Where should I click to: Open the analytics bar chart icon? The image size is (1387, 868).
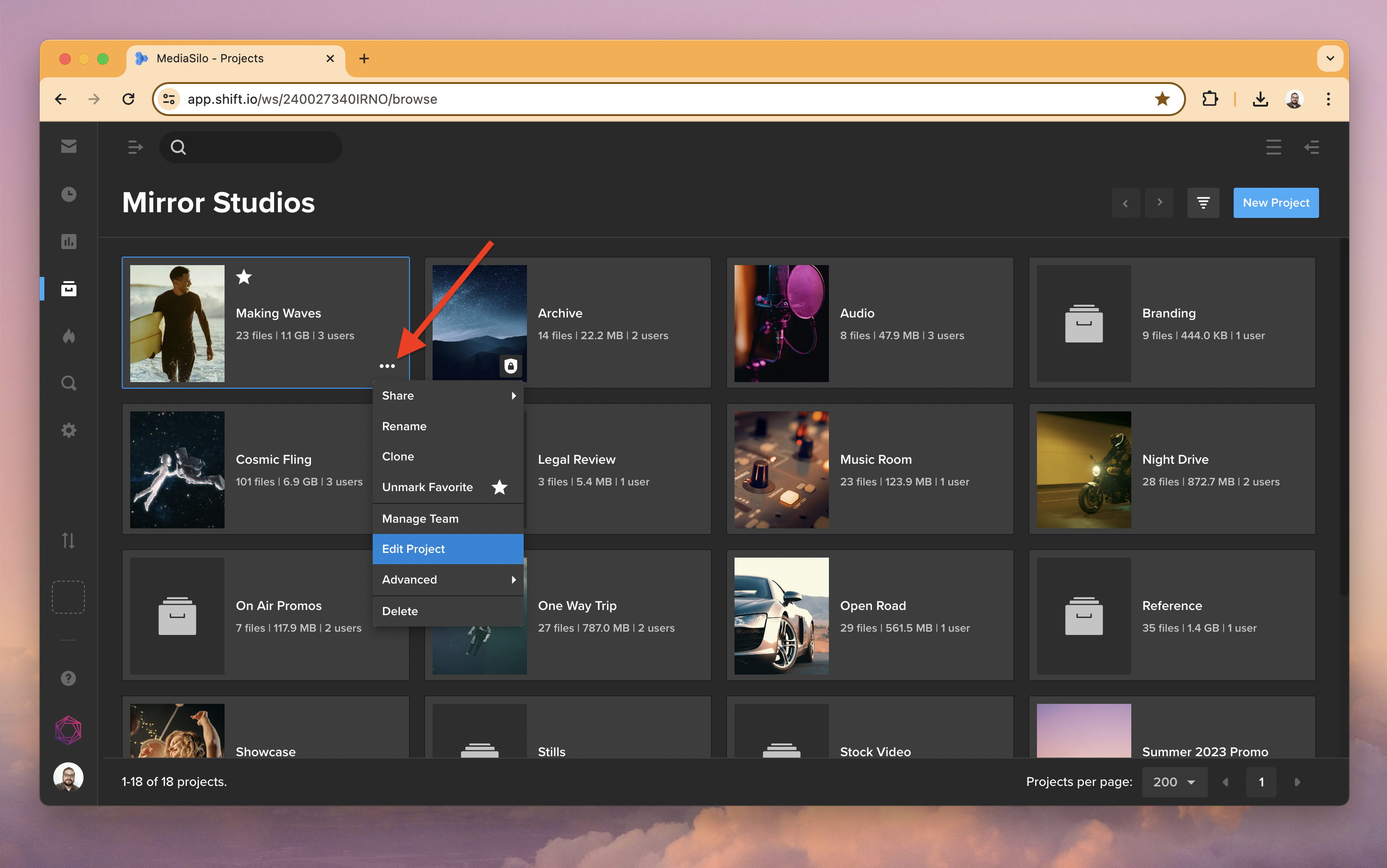[x=68, y=242]
